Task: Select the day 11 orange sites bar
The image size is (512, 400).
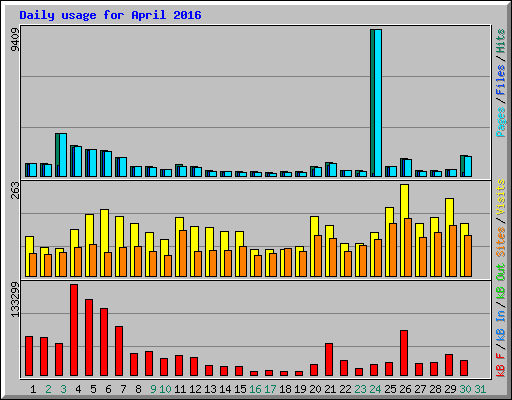Action: tap(183, 253)
